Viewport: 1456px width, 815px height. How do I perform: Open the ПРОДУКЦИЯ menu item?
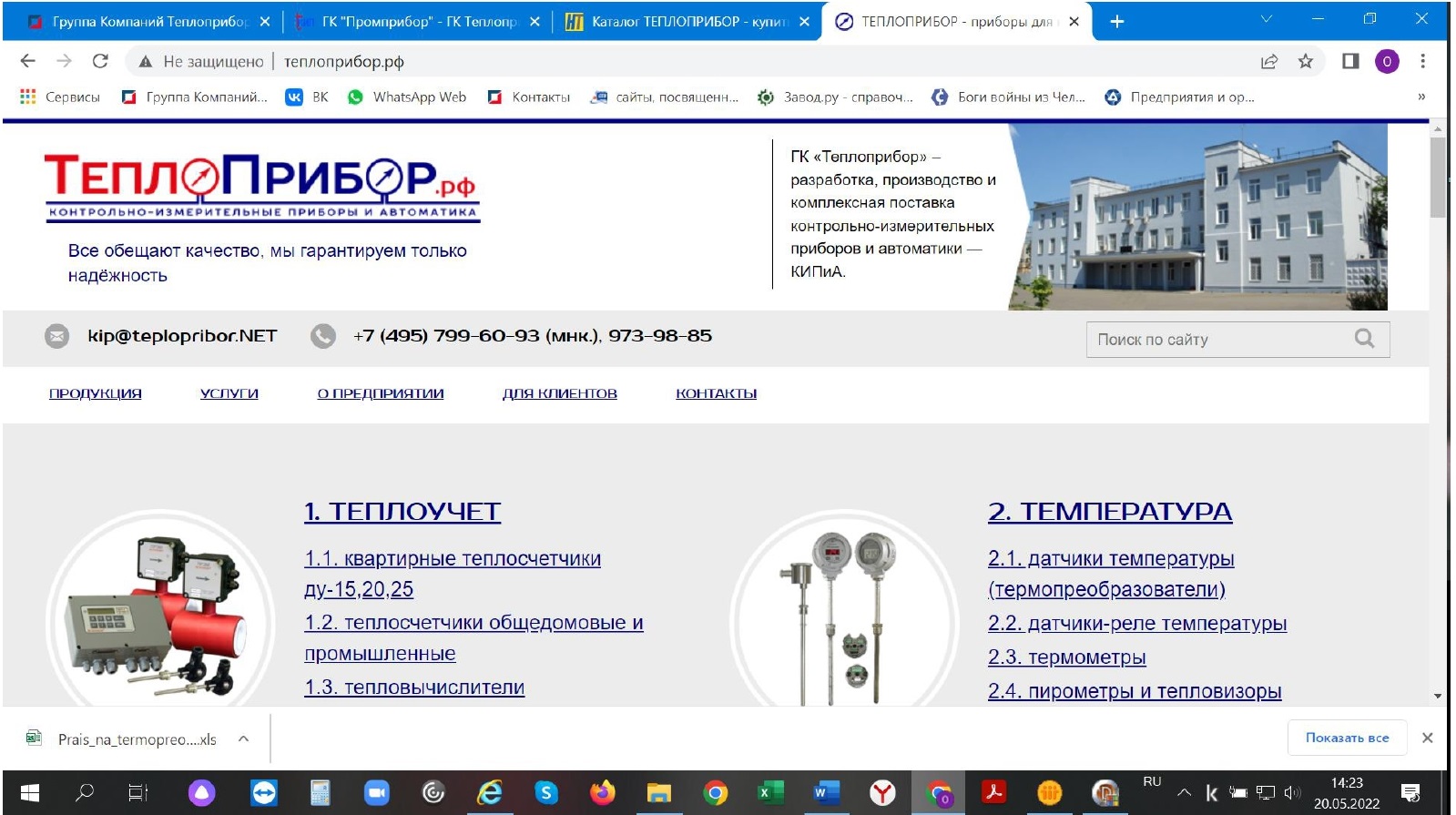(96, 393)
